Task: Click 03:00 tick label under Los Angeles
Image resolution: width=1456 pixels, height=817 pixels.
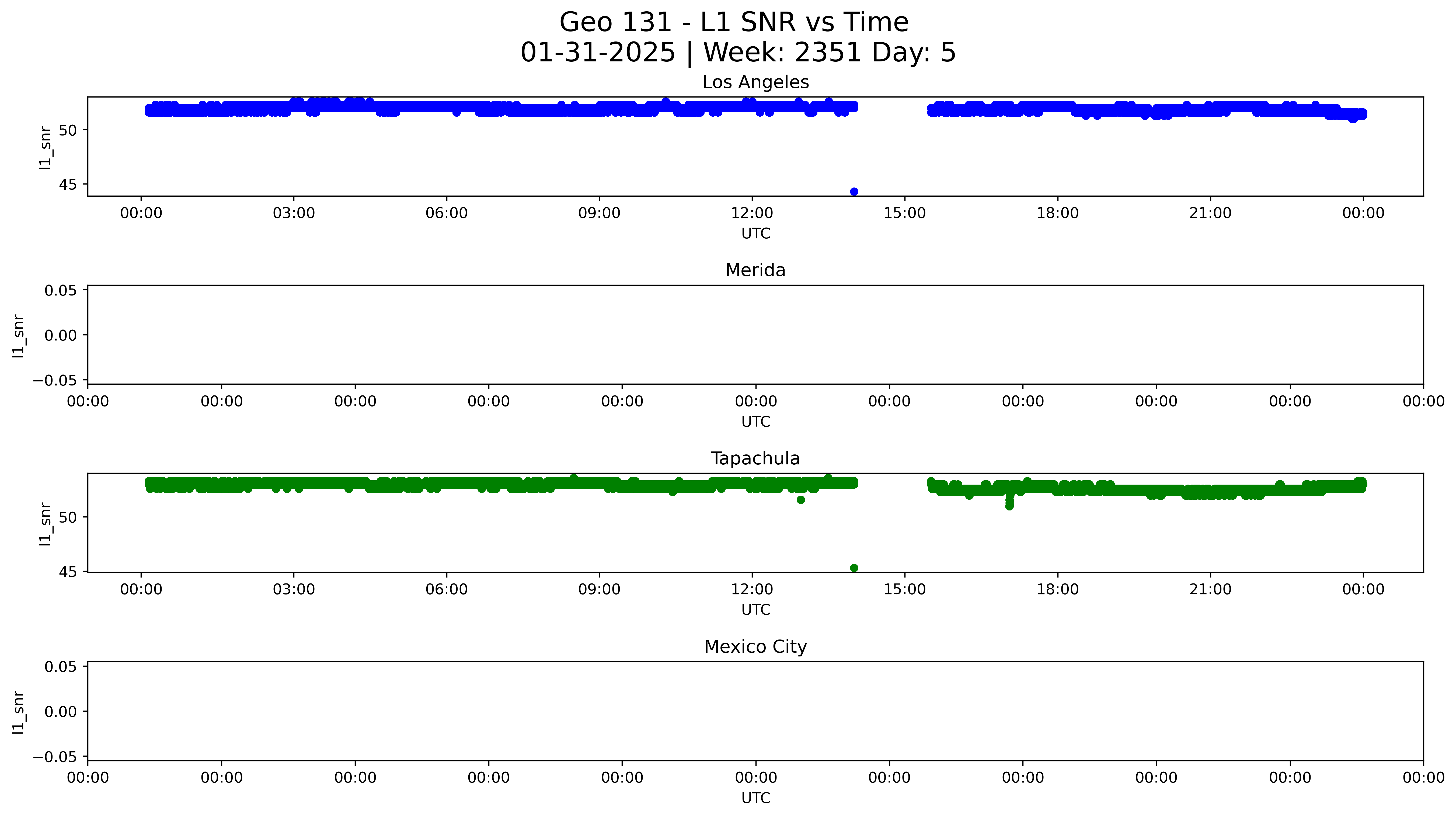Action: [x=293, y=214]
